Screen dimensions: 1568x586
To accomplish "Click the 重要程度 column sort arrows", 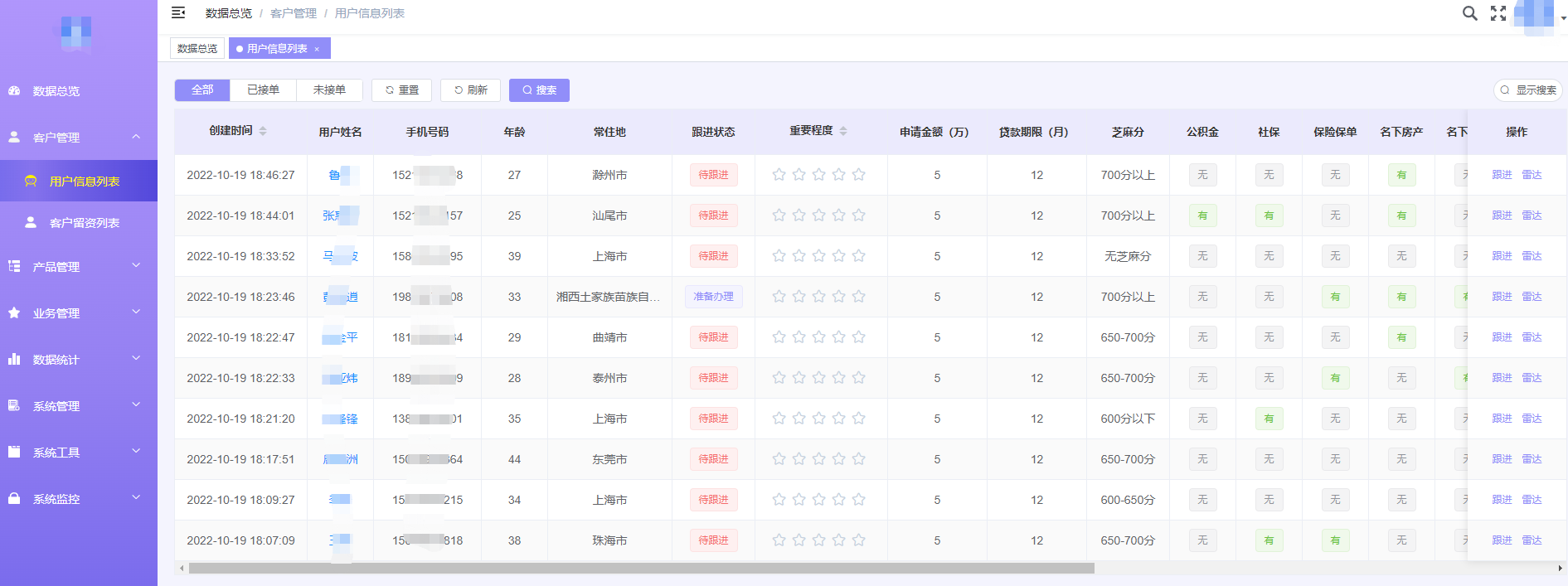I will click(843, 131).
